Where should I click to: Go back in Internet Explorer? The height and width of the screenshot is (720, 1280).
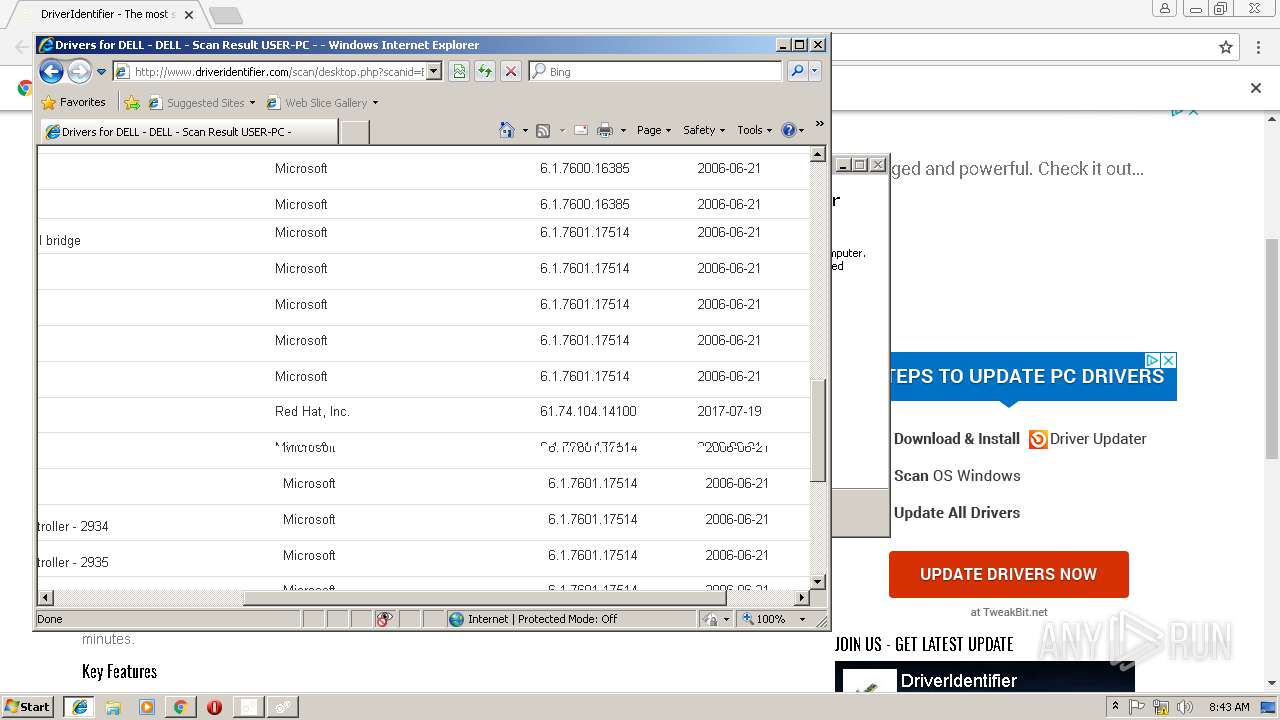(x=51, y=71)
